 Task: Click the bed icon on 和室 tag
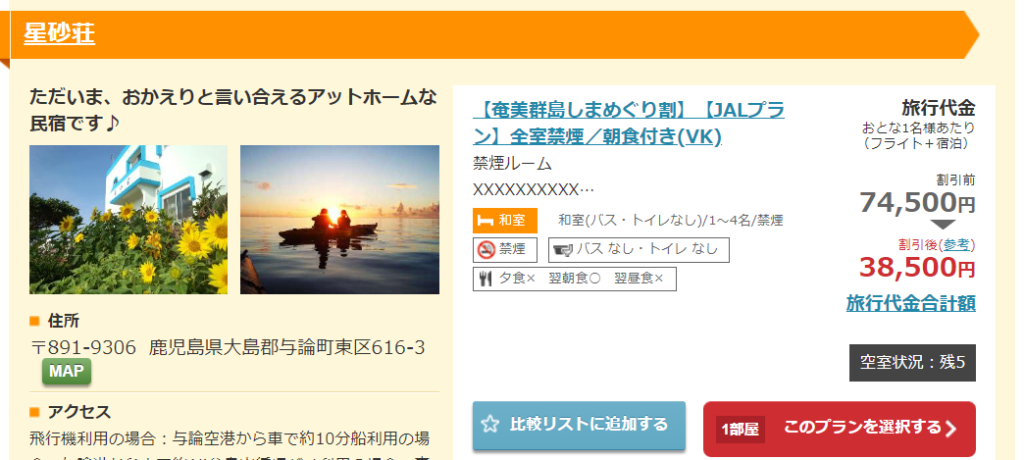[x=485, y=221]
